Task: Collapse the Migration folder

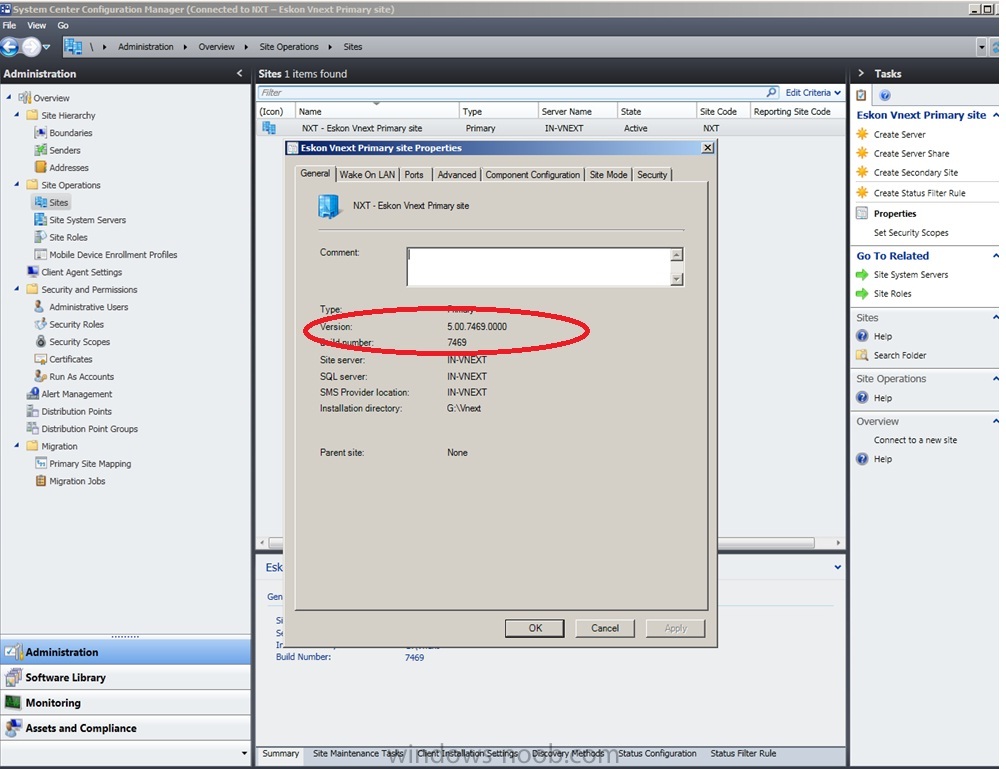Action: (17, 446)
